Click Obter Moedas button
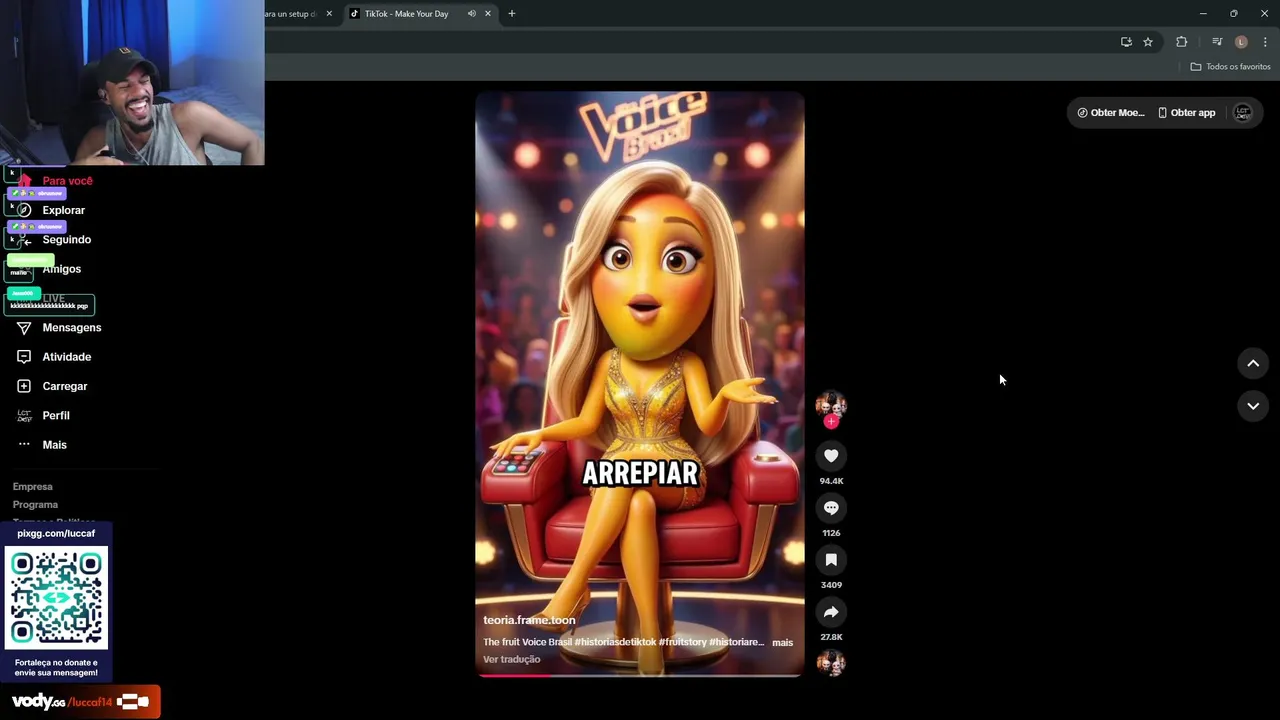This screenshot has width=1280, height=720. click(1110, 113)
